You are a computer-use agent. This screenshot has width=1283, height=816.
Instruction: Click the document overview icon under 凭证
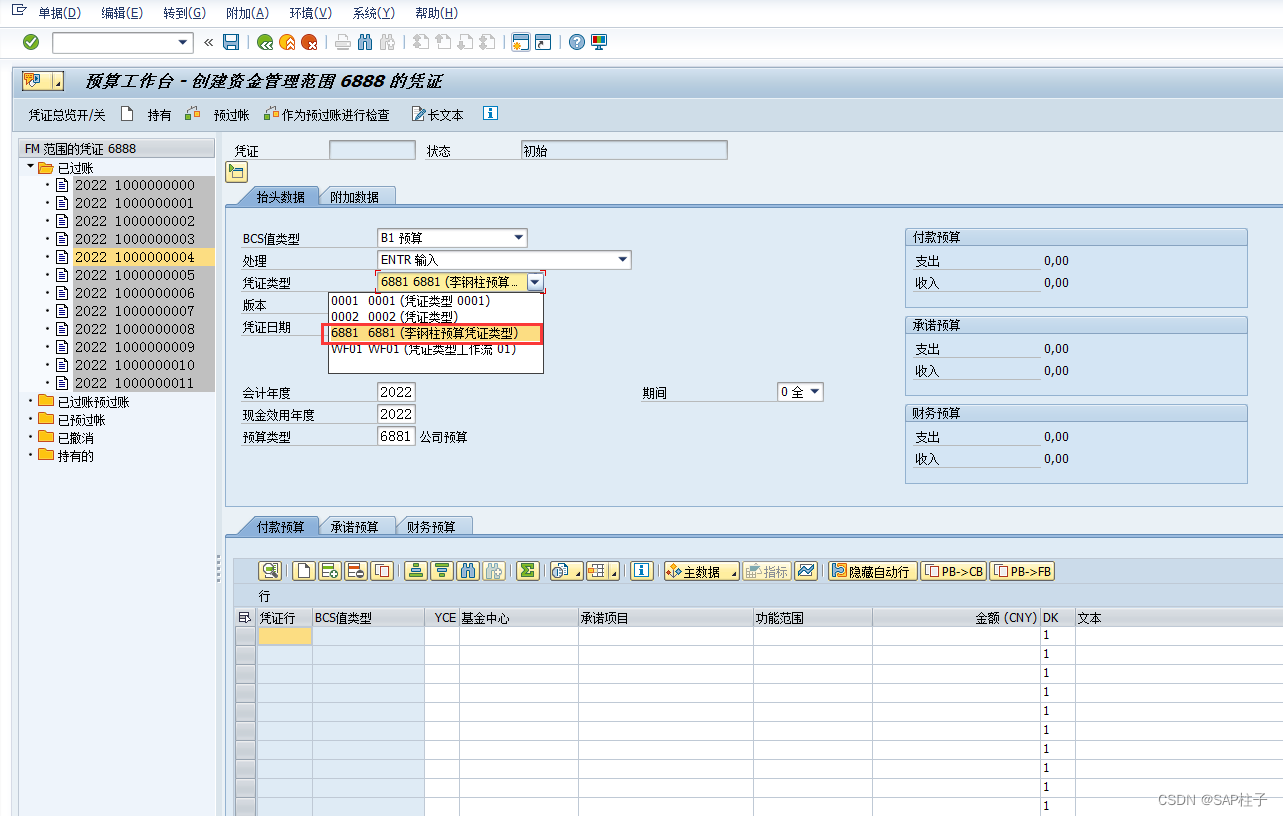coord(237,172)
